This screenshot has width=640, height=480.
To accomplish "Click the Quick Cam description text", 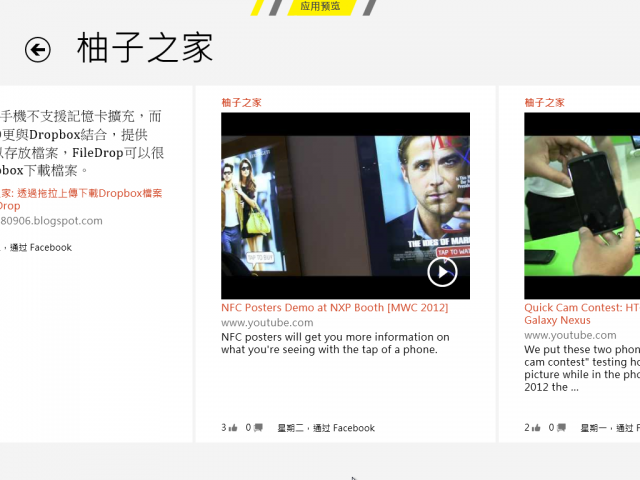I will pos(582,368).
